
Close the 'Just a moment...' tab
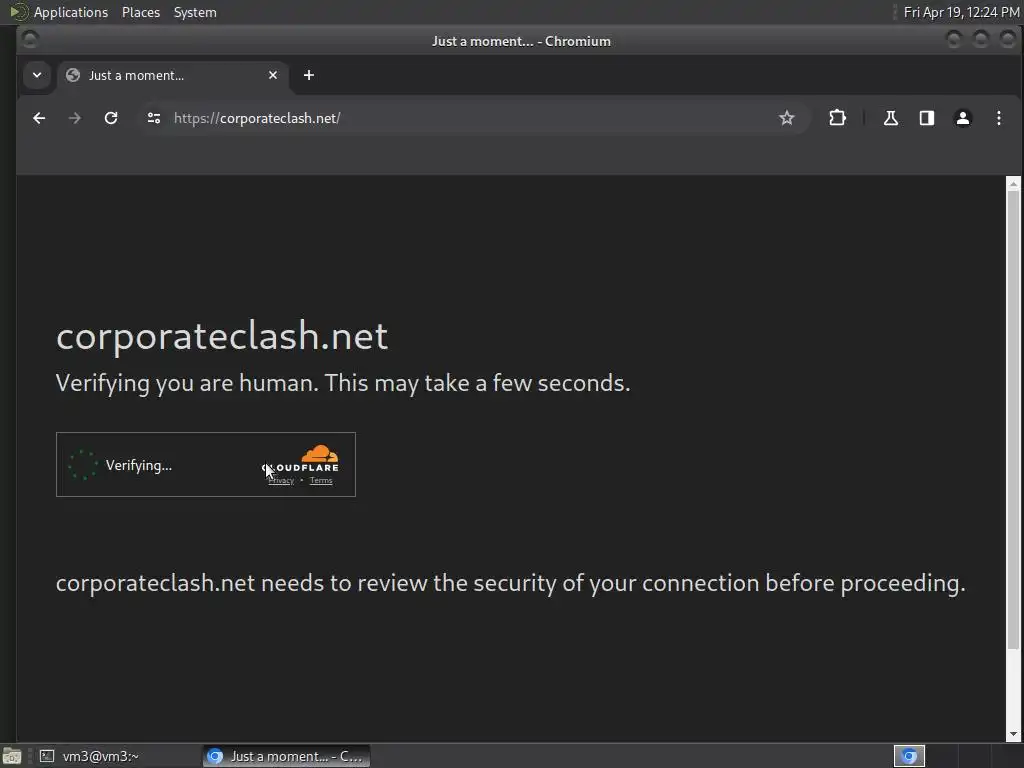tap(273, 75)
